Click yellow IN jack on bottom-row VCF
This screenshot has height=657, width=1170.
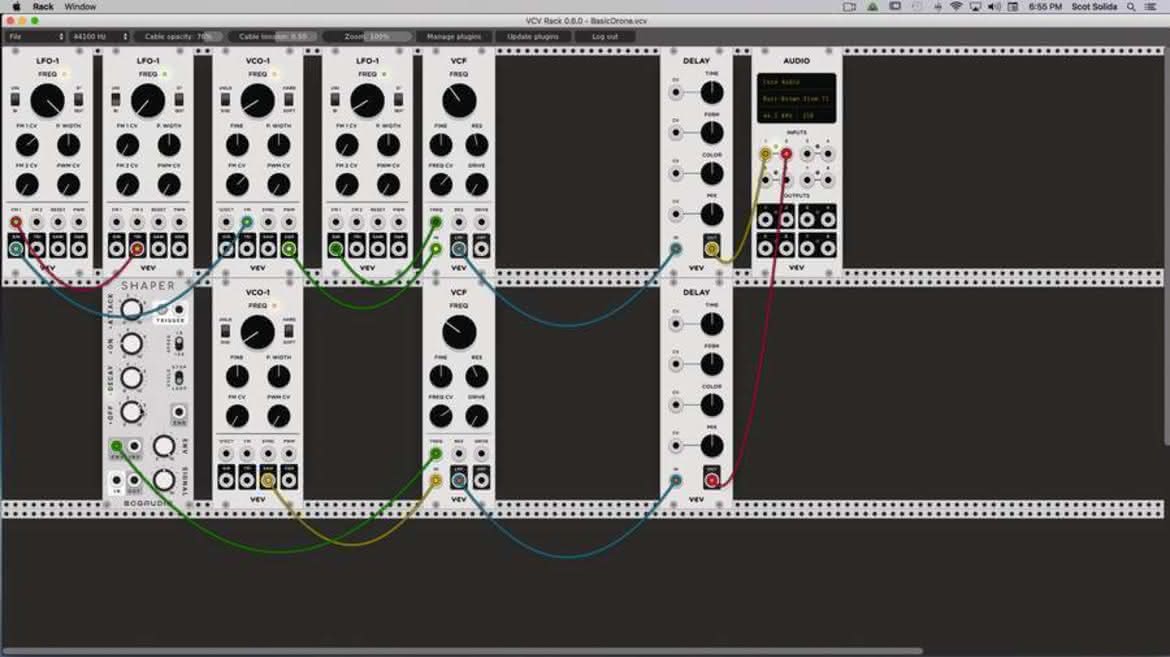[x=437, y=480]
